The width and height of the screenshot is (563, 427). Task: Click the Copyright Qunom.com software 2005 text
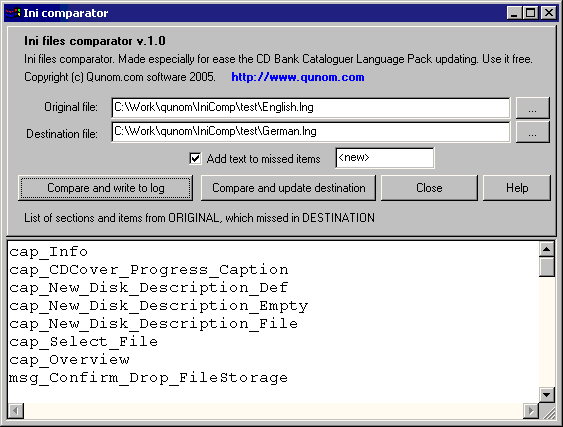120,77
